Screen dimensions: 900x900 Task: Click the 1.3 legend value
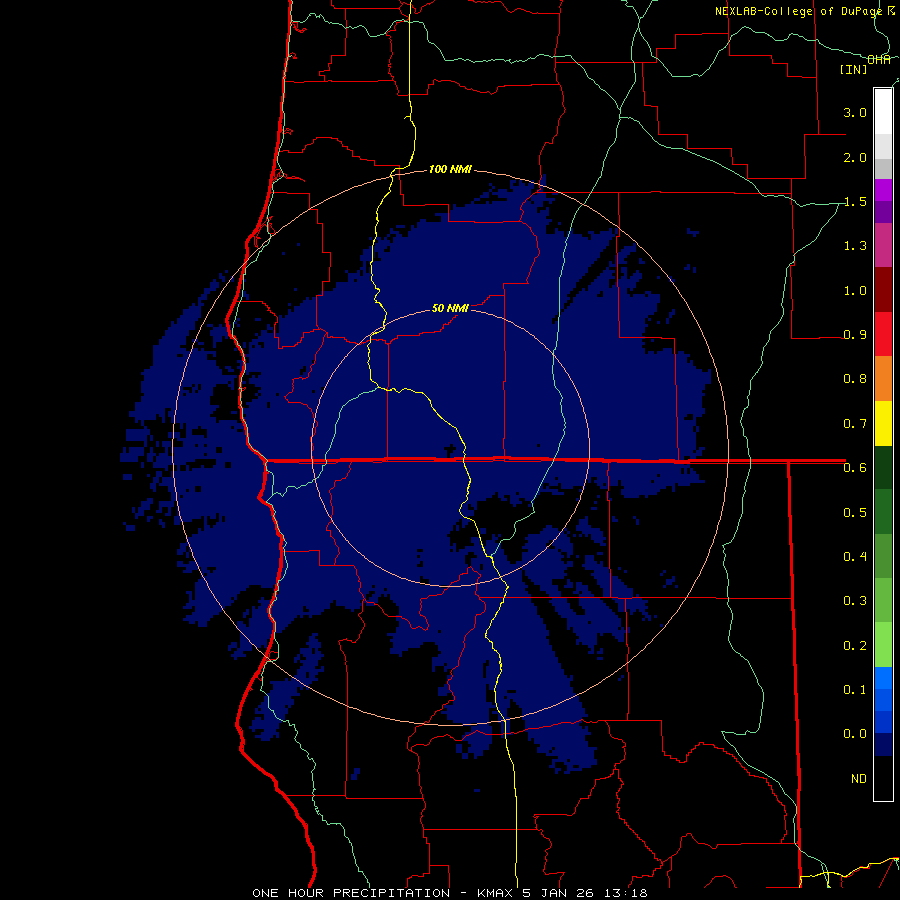pyautogui.click(x=855, y=246)
